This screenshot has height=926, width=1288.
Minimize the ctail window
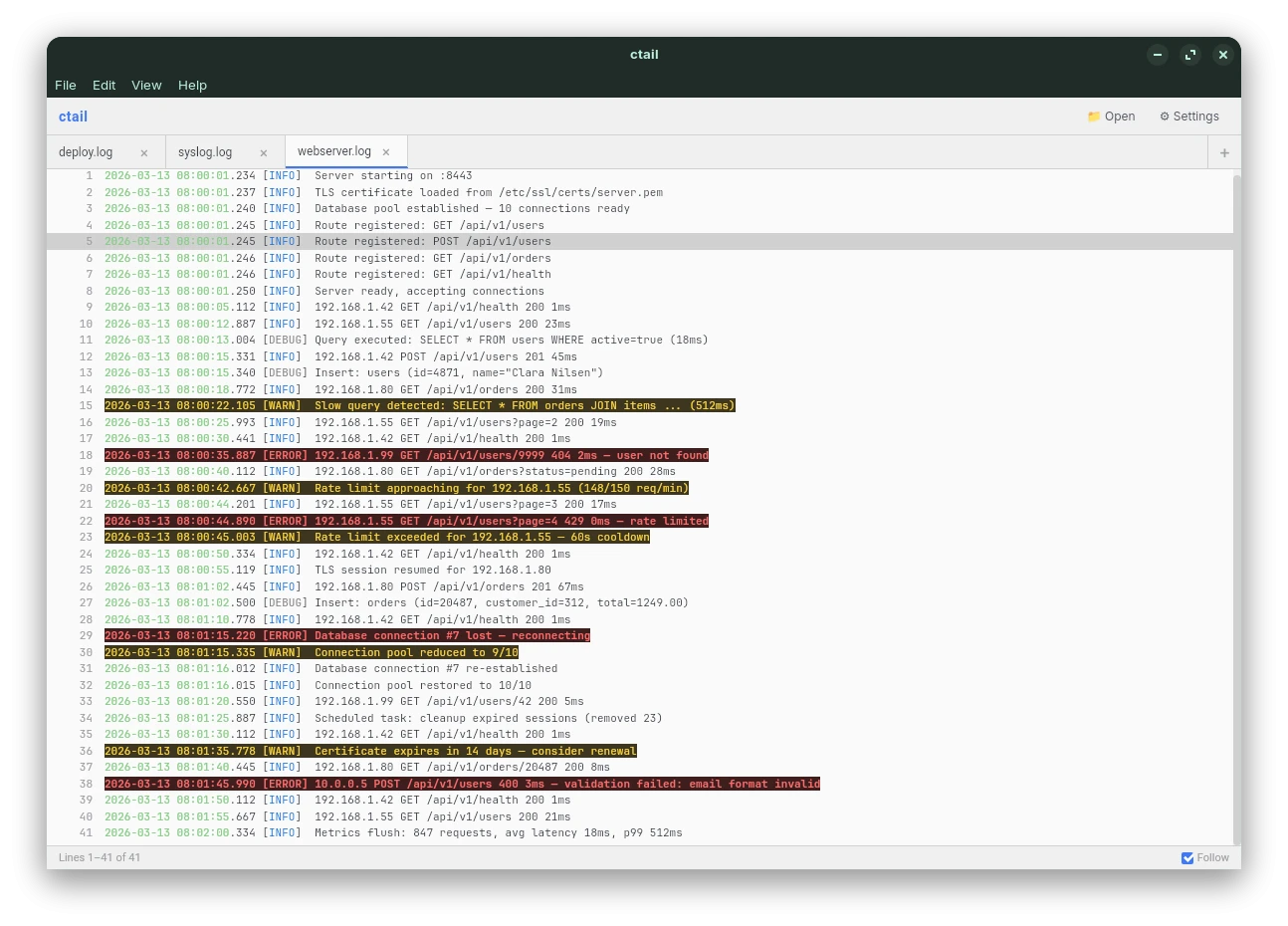tap(1157, 55)
